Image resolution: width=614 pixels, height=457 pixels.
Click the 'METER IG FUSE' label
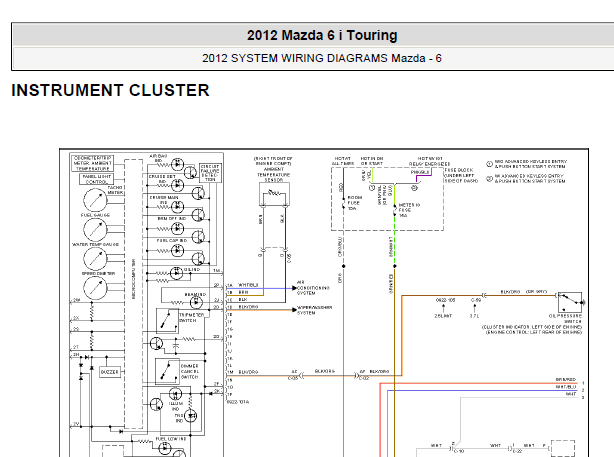click(x=409, y=210)
